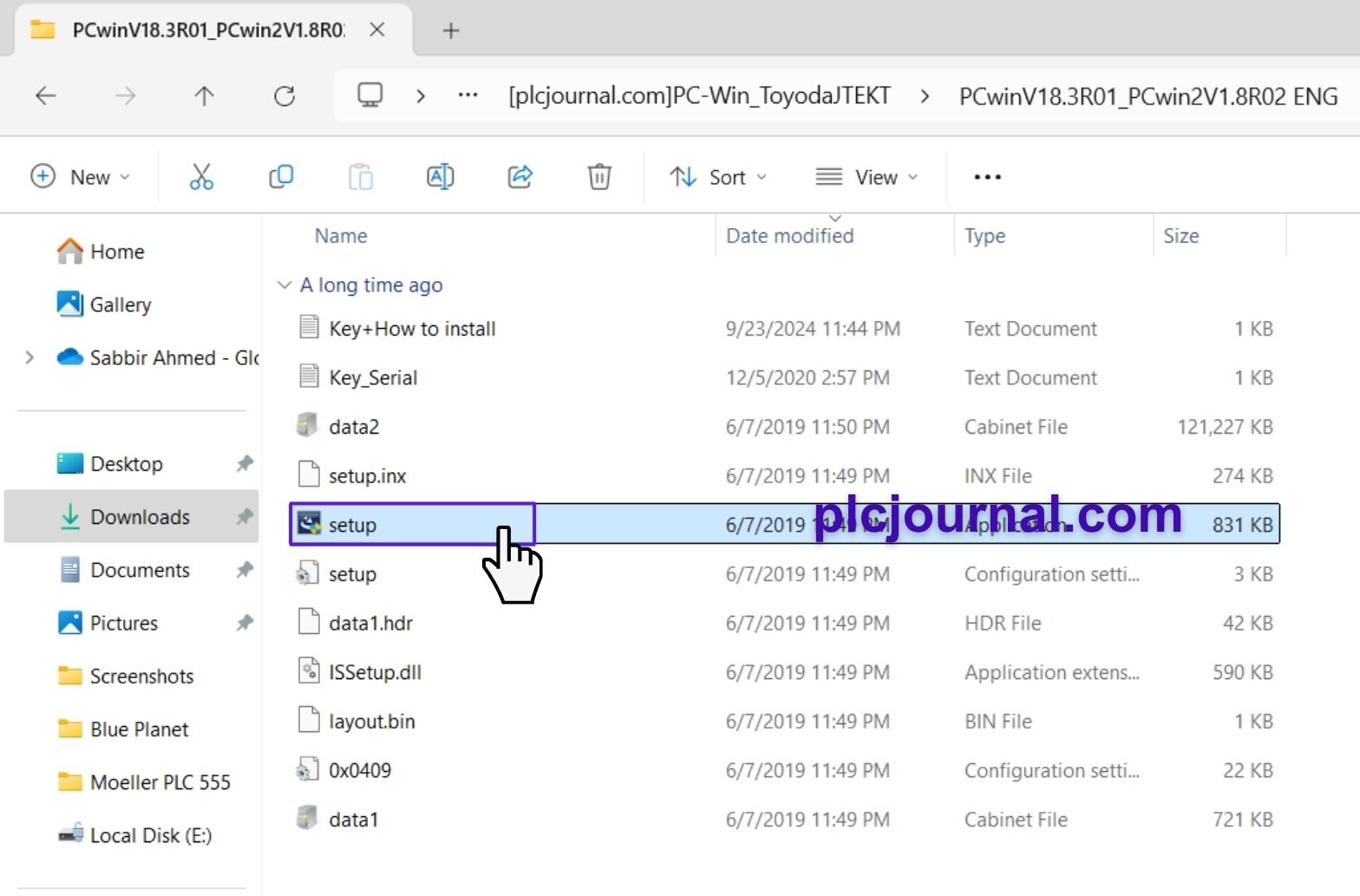The height and width of the screenshot is (896, 1360).
Task: Click the Delete trash icon
Action: click(599, 177)
